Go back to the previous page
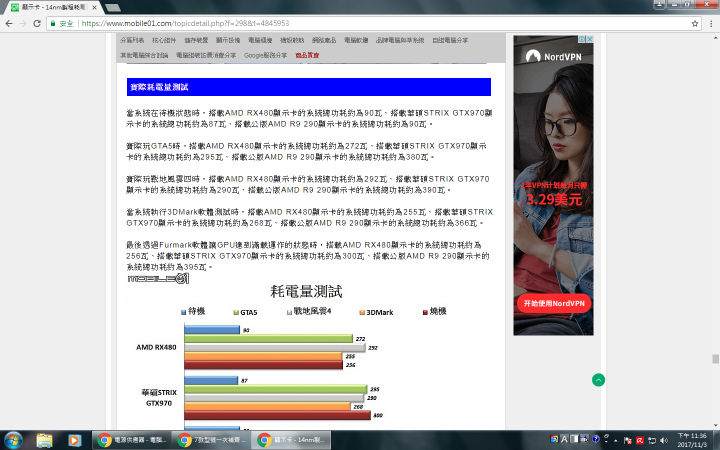Viewport: 720px width, 450px height. [x=9, y=23]
